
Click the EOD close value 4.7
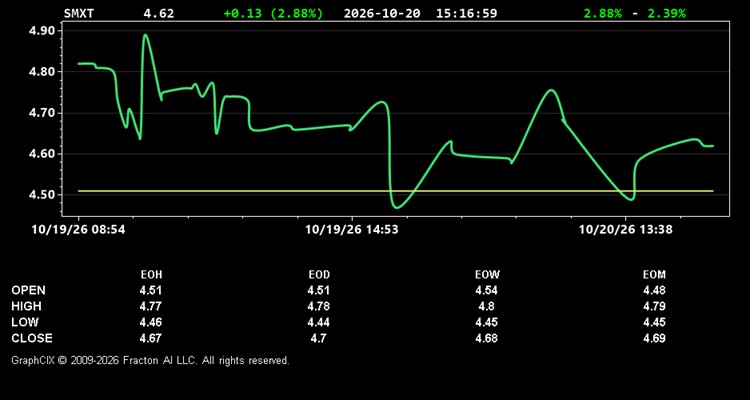pyautogui.click(x=319, y=338)
